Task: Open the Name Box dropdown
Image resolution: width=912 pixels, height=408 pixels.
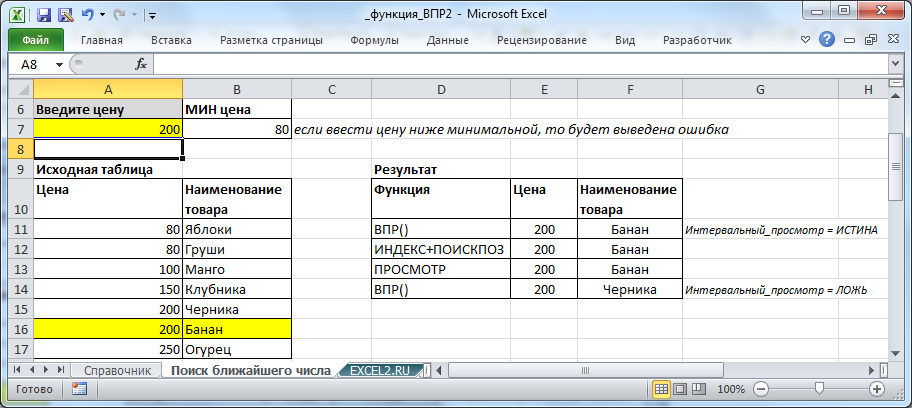Action: 60,64
